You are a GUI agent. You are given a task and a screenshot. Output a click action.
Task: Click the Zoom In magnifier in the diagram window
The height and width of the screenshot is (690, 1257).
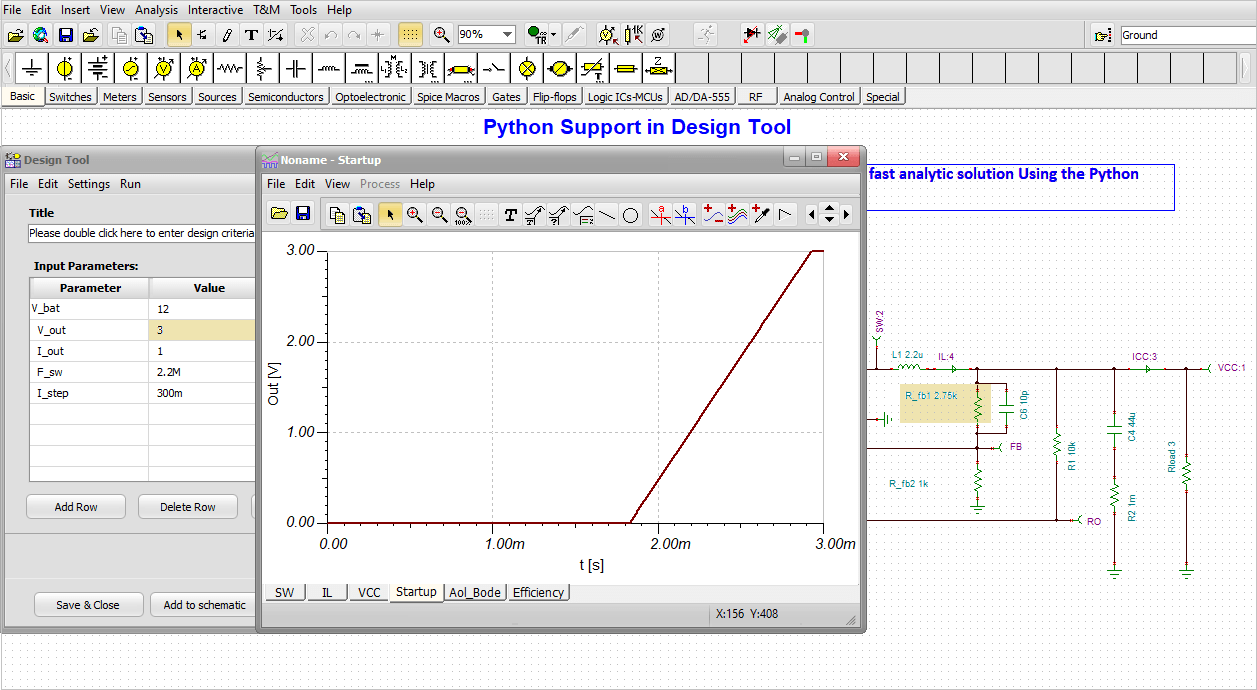414,214
